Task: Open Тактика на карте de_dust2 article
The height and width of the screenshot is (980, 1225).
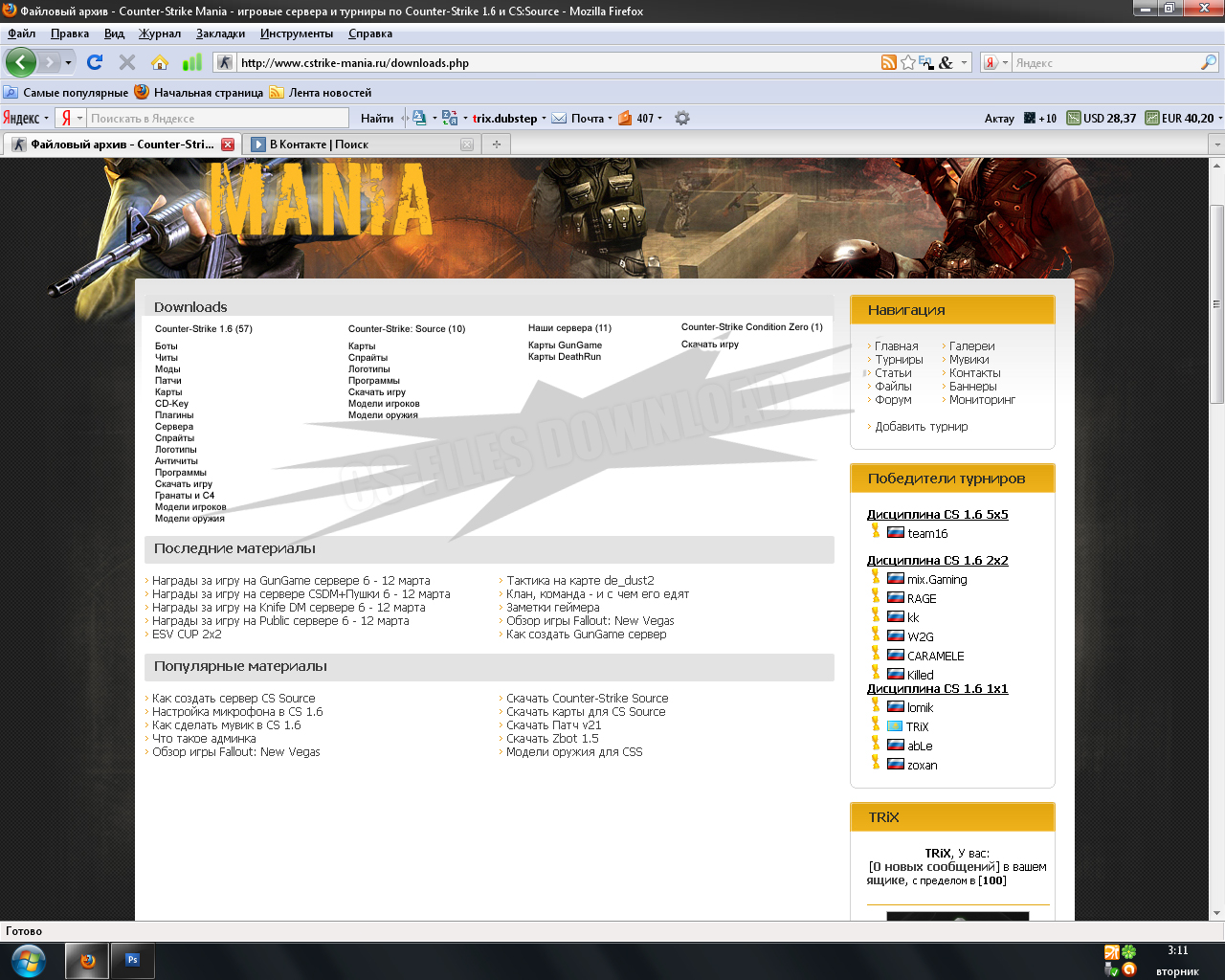Action: 580,581
